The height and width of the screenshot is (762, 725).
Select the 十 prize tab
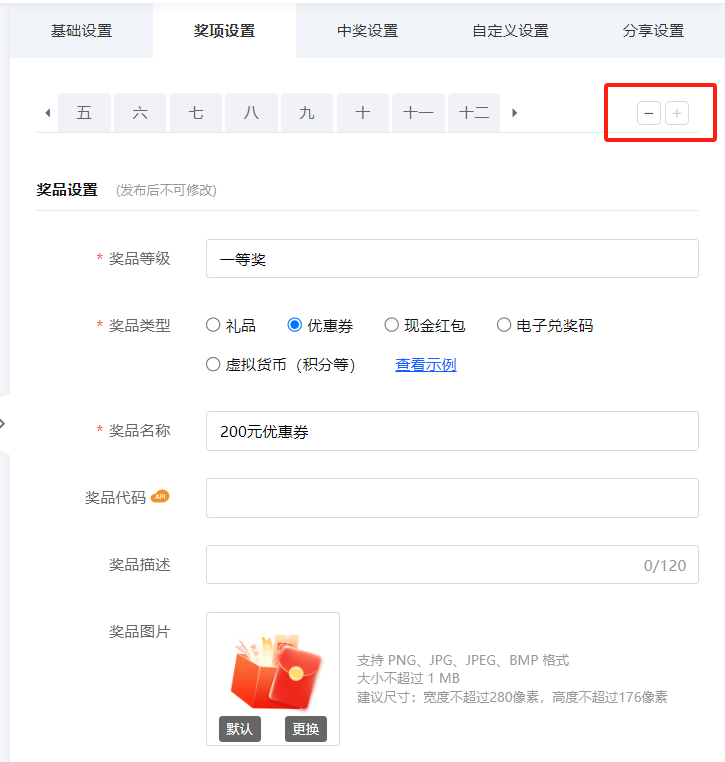click(x=362, y=113)
